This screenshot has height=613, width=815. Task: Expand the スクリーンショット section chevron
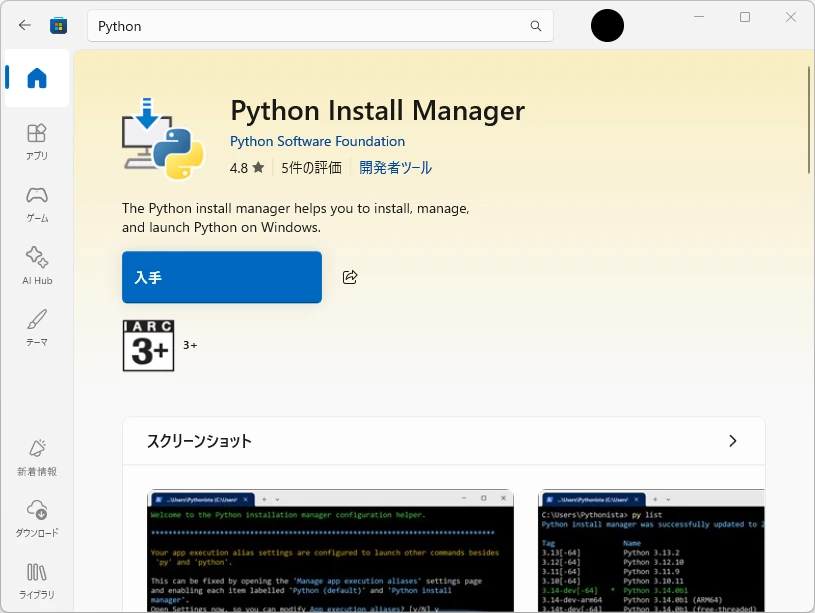tap(732, 441)
